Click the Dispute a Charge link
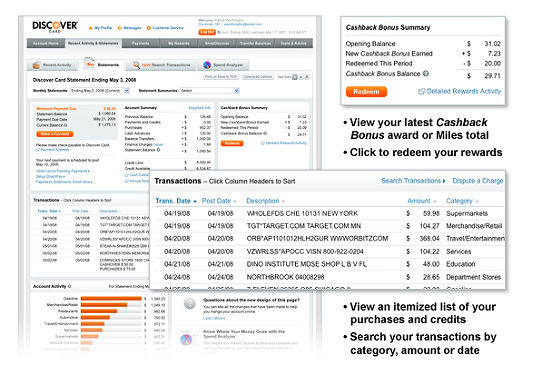 click(x=478, y=181)
